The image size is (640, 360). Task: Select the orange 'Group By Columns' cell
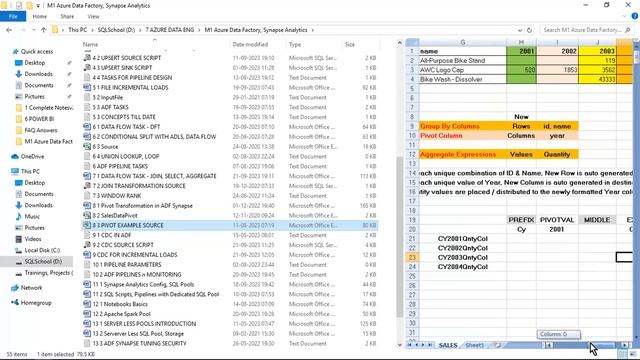(x=462, y=126)
